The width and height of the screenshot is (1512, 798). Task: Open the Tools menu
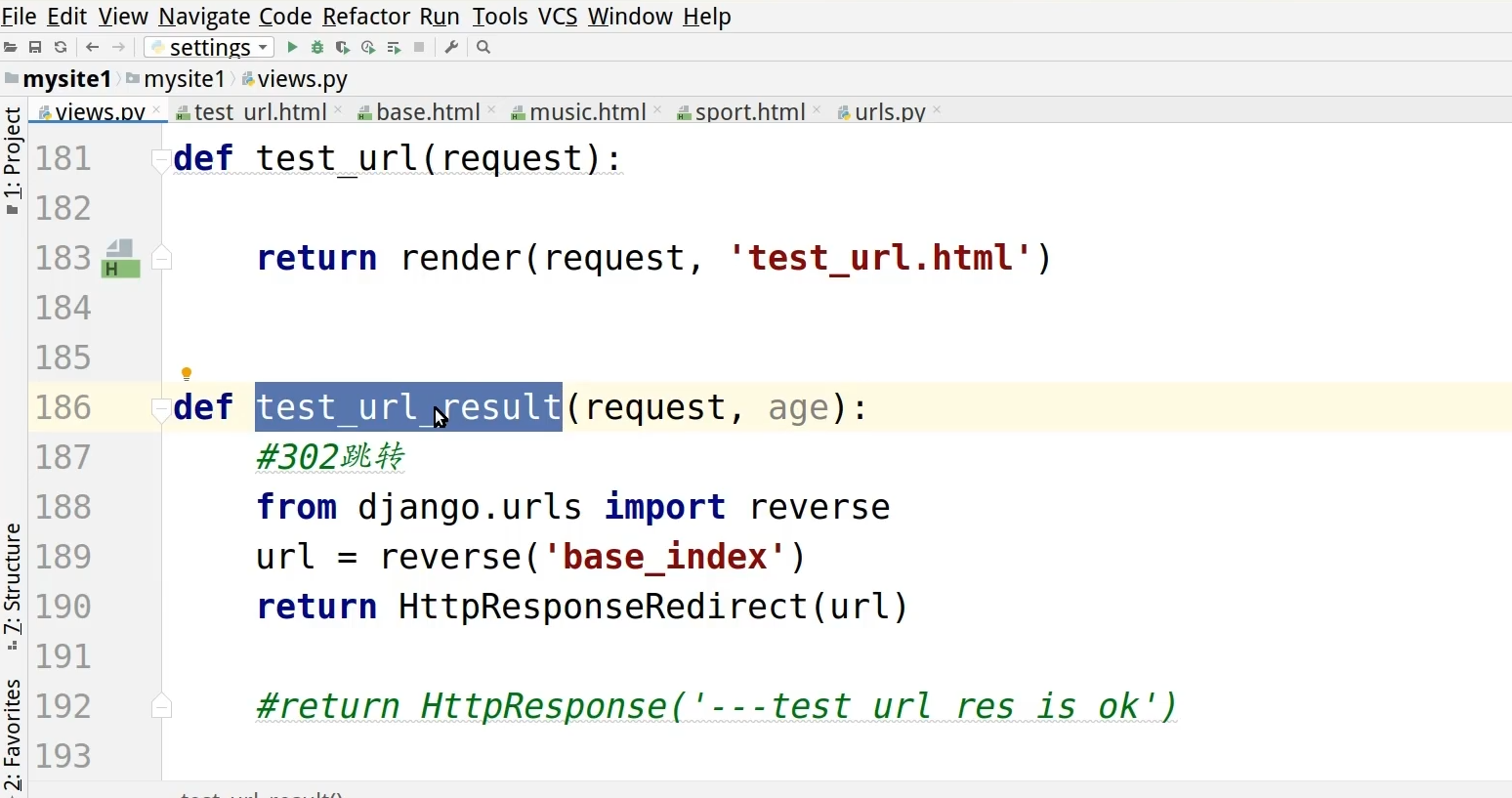coord(500,17)
